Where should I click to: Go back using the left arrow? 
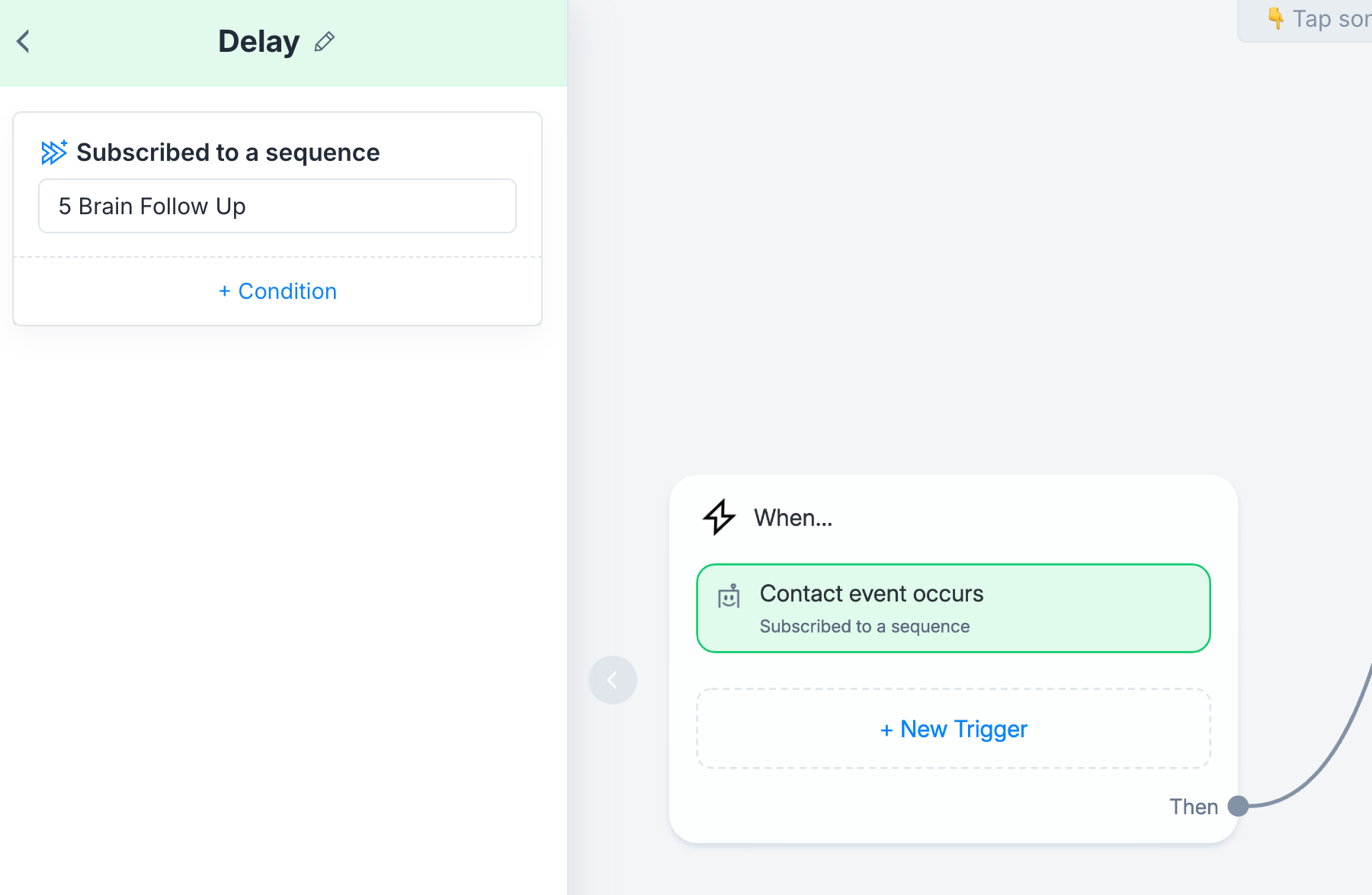pyautogui.click(x=24, y=41)
